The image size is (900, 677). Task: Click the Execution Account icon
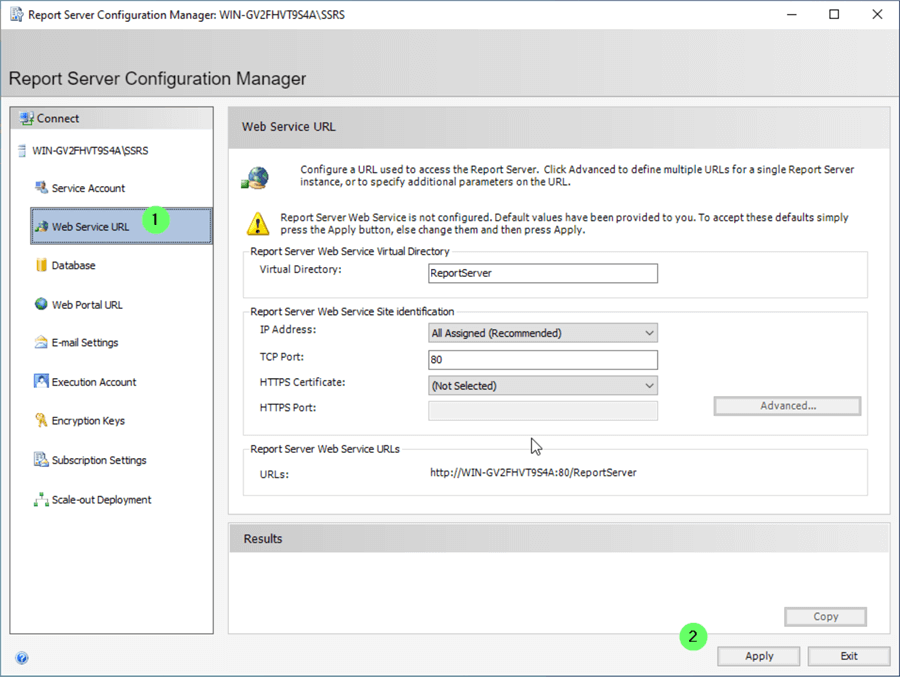pyautogui.click(x=41, y=382)
